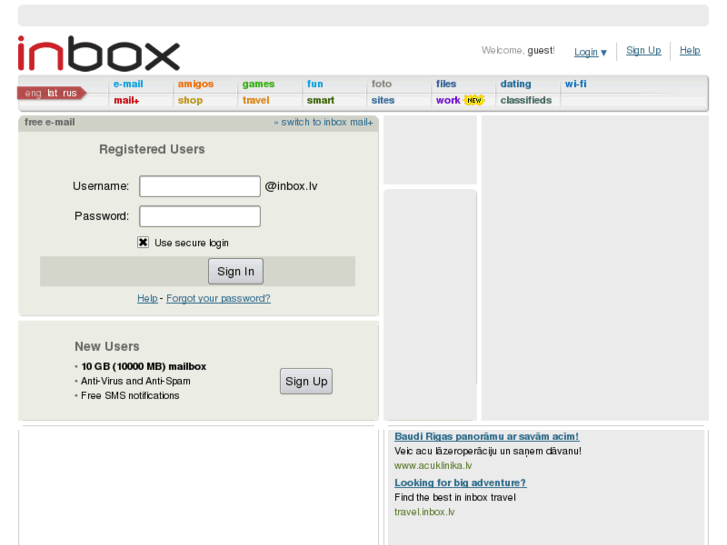Viewport: 727px width, 545px height.
Task: Switch language to rus
Action: (70, 93)
